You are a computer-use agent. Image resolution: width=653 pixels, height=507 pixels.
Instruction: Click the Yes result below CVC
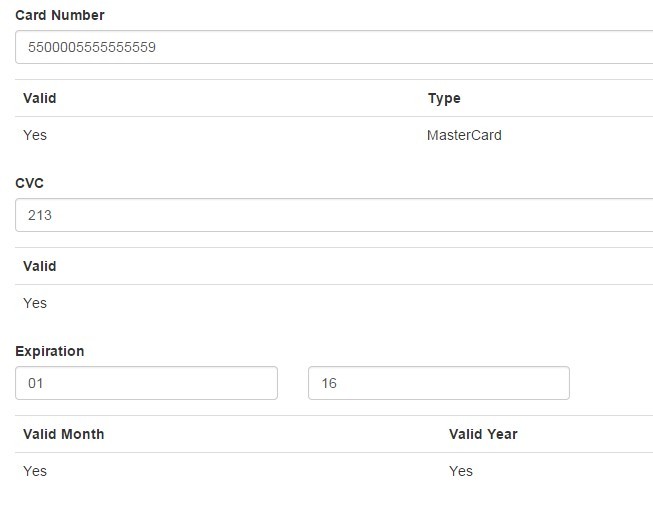coord(35,303)
